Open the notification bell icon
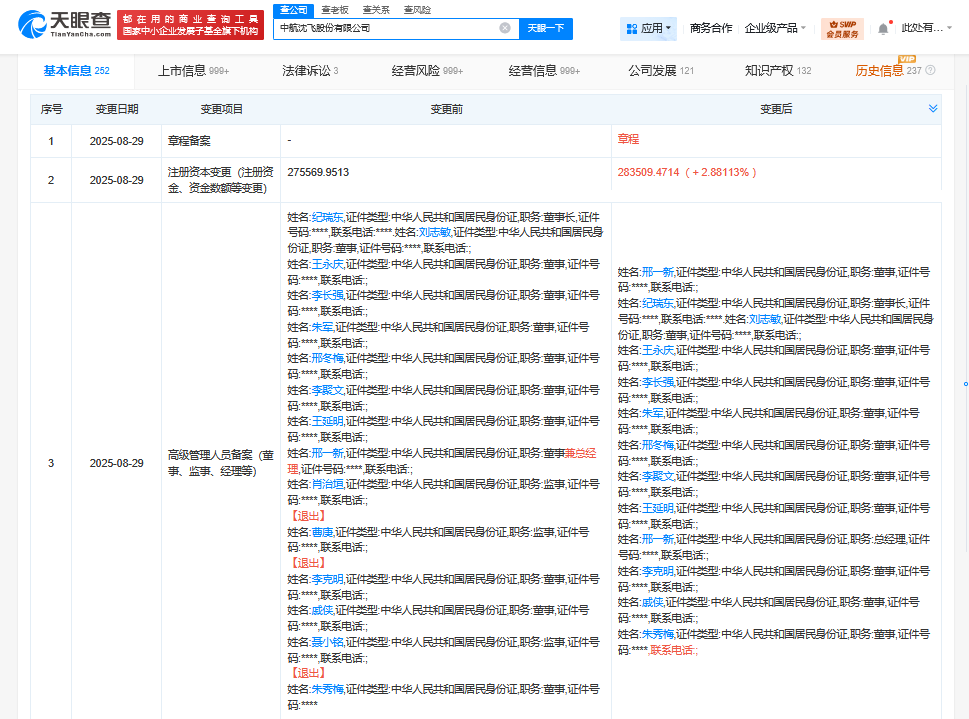The image size is (969, 719). [884, 27]
